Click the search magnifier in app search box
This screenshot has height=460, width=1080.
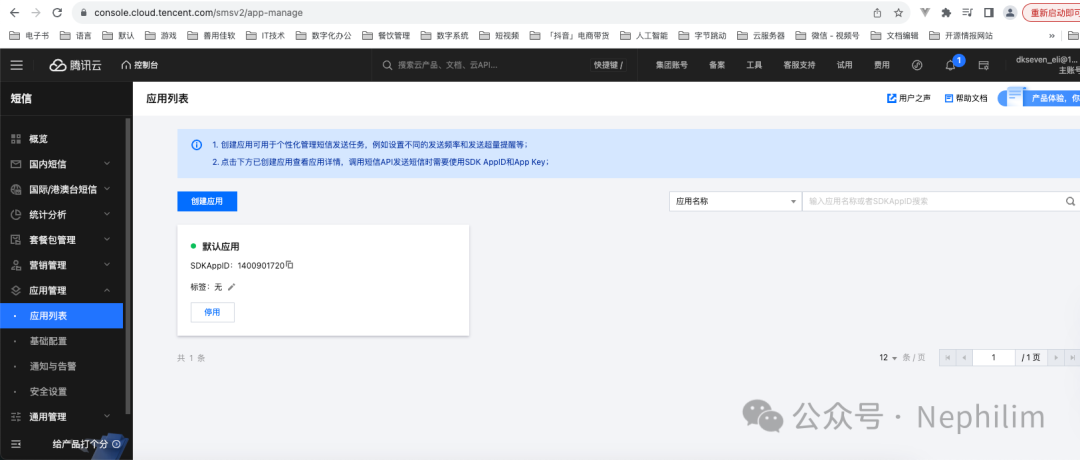click(x=1070, y=201)
